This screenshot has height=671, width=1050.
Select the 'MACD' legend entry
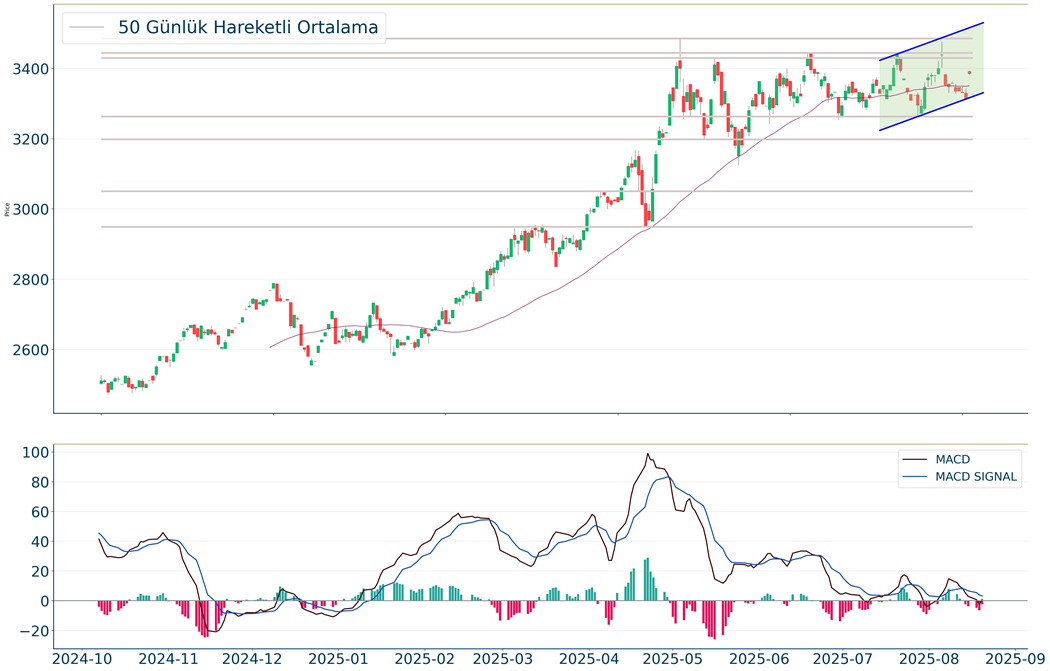click(x=952, y=459)
